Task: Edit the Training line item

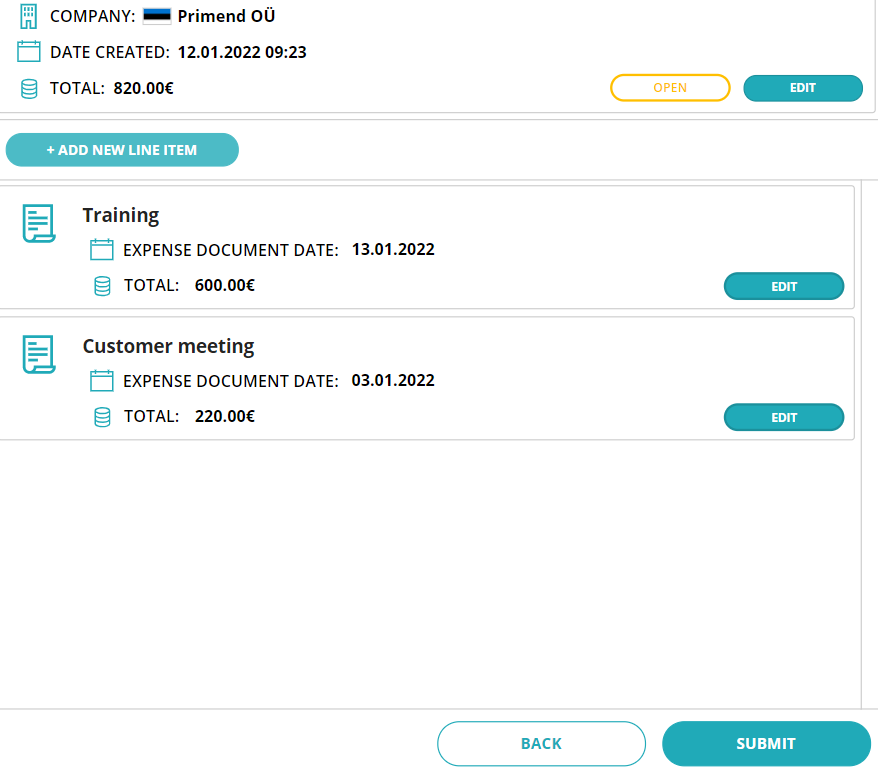Action: pyautogui.click(x=783, y=286)
